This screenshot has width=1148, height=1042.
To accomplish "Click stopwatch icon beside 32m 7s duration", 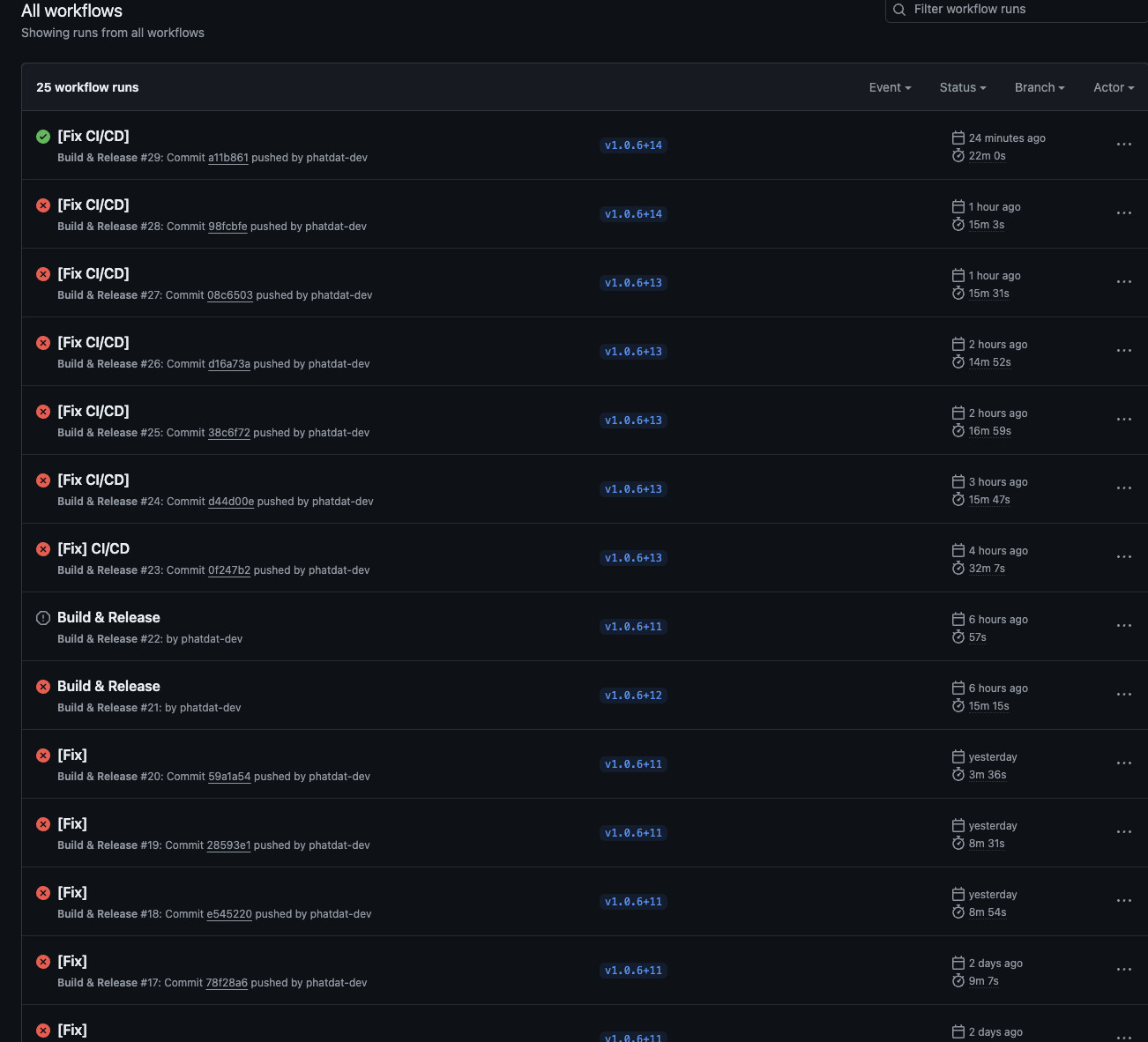I will [x=958, y=569].
